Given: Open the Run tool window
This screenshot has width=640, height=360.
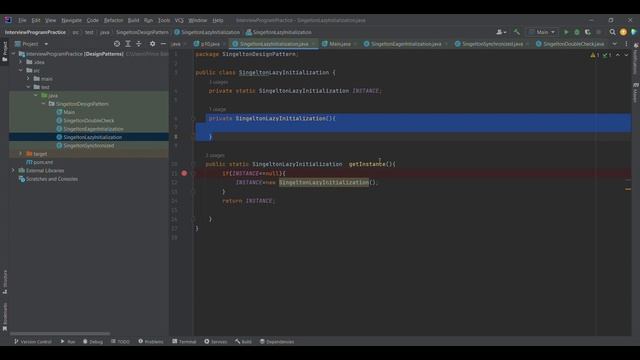Looking at the screenshot, I should pyautogui.click(x=68, y=342).
